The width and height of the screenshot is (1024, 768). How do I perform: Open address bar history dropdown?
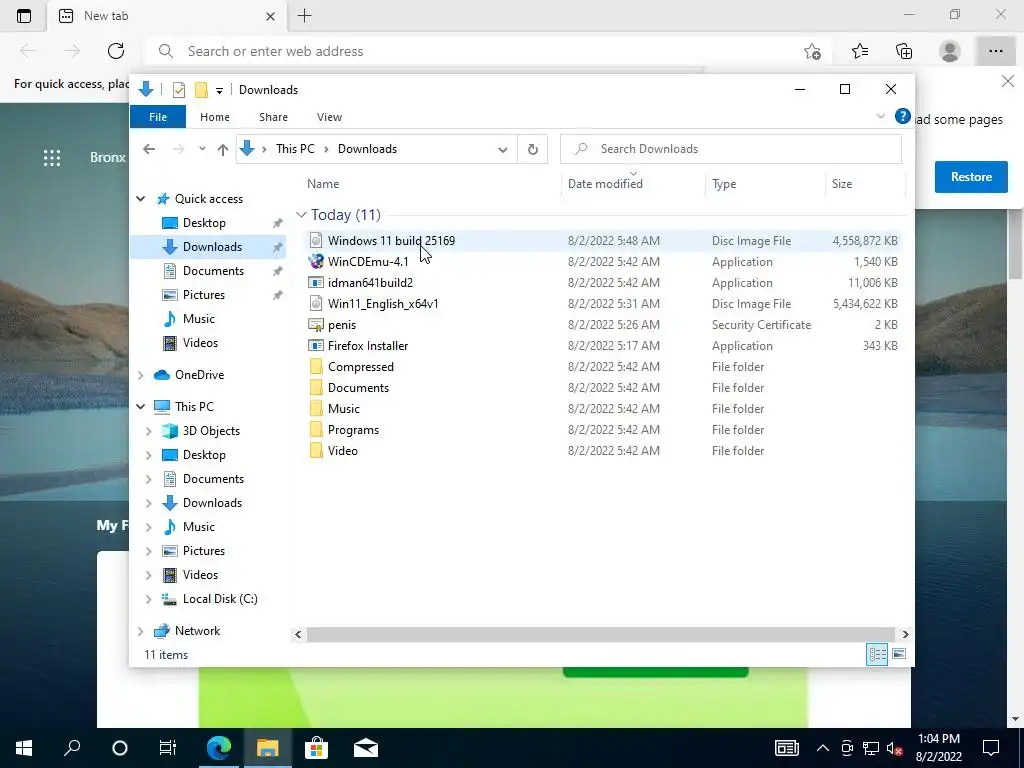coord(502,150)
